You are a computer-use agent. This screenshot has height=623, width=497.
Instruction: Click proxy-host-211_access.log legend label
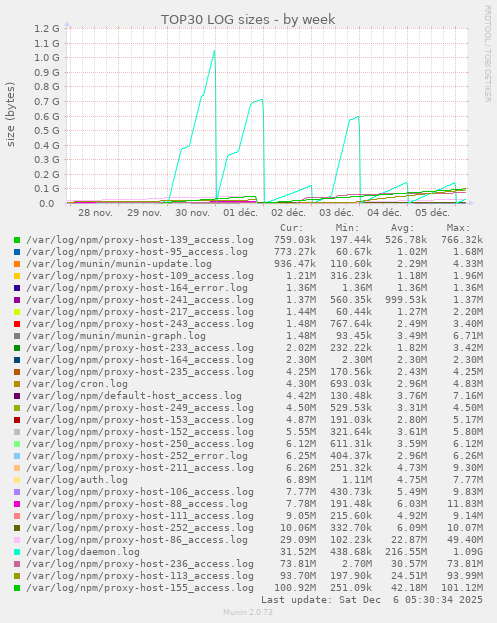coord(140,468)
